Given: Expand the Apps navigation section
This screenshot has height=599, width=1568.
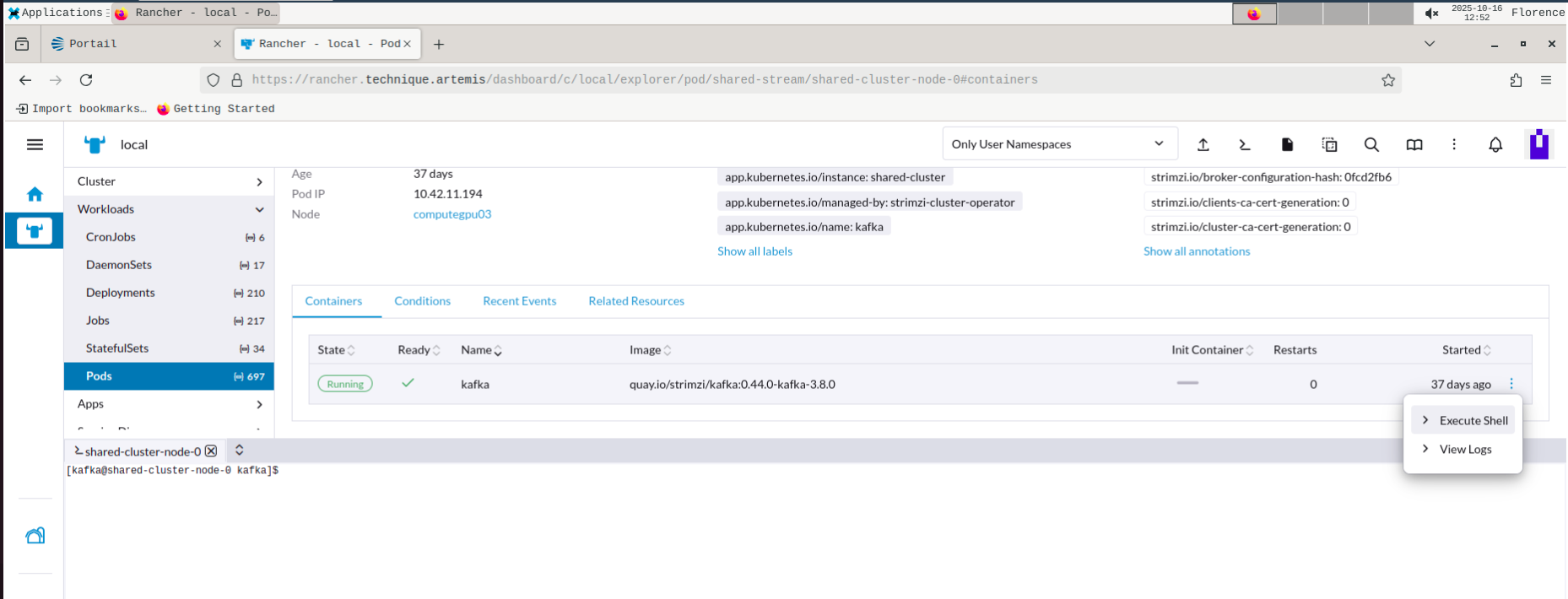Looking at the screenshot, I should [259, 404].
